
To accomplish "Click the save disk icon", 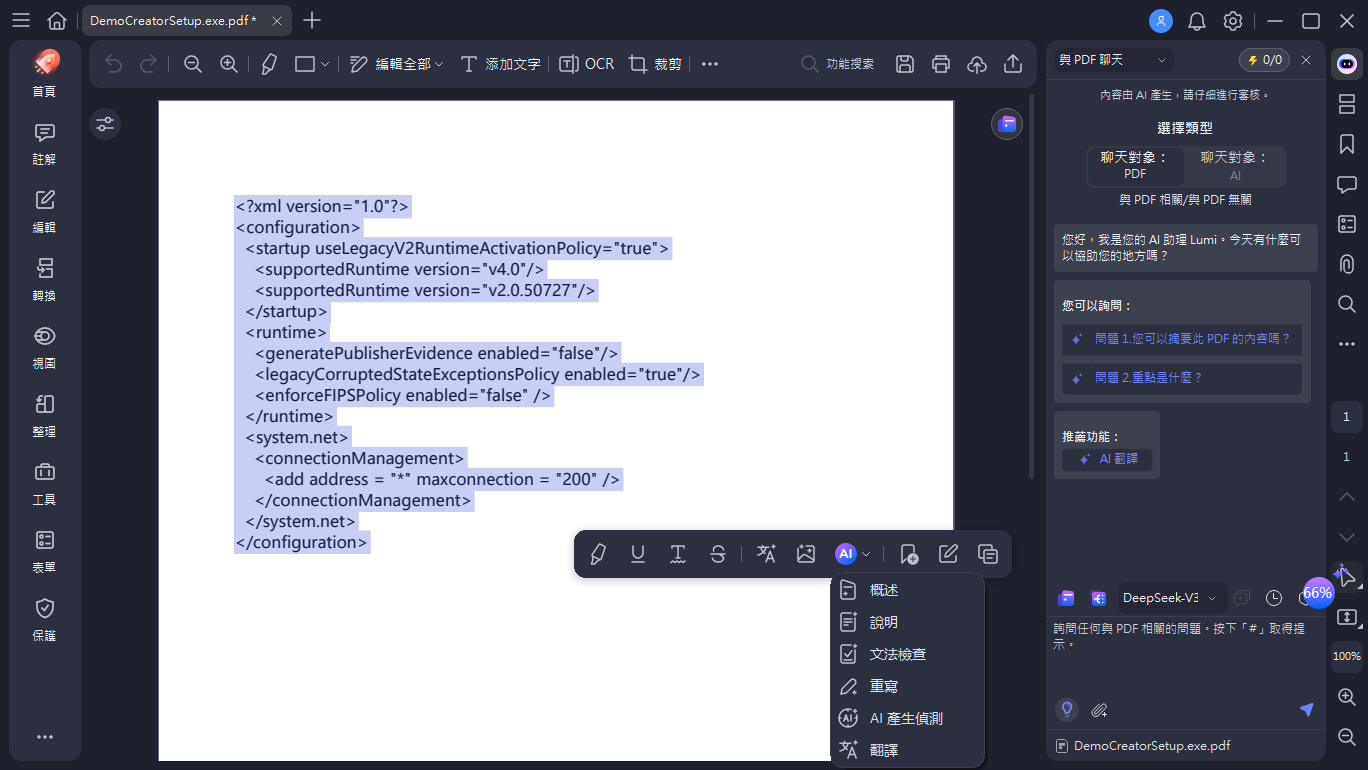I will click(x=904, y=64).
